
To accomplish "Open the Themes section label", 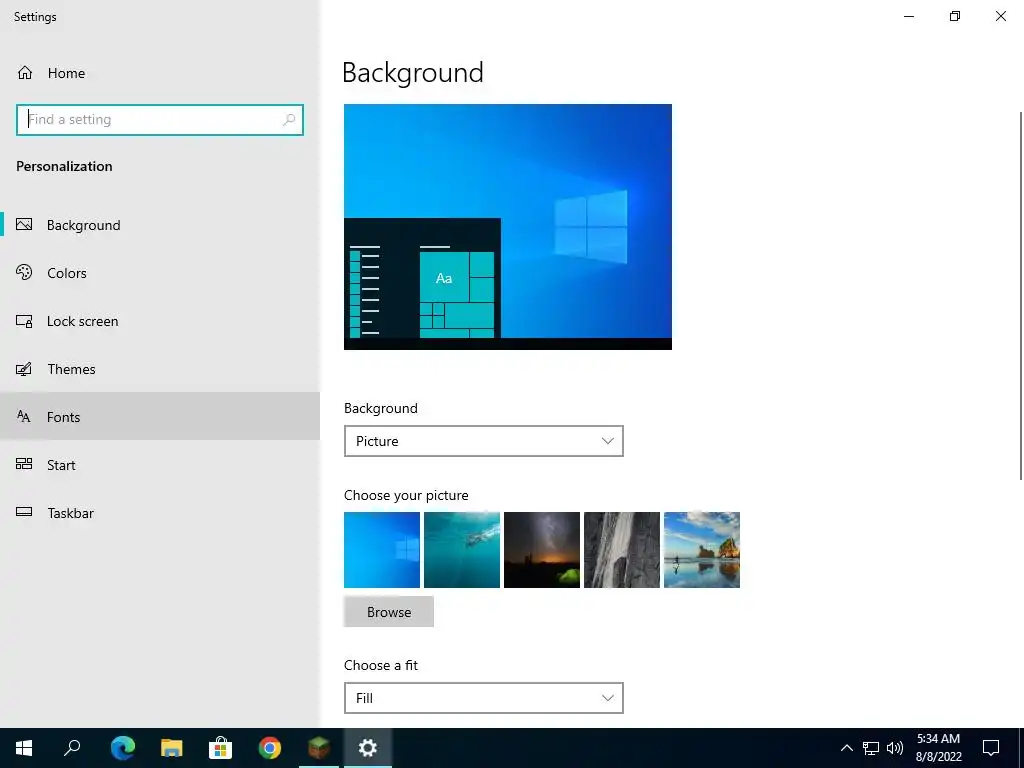I will [71, 369].
